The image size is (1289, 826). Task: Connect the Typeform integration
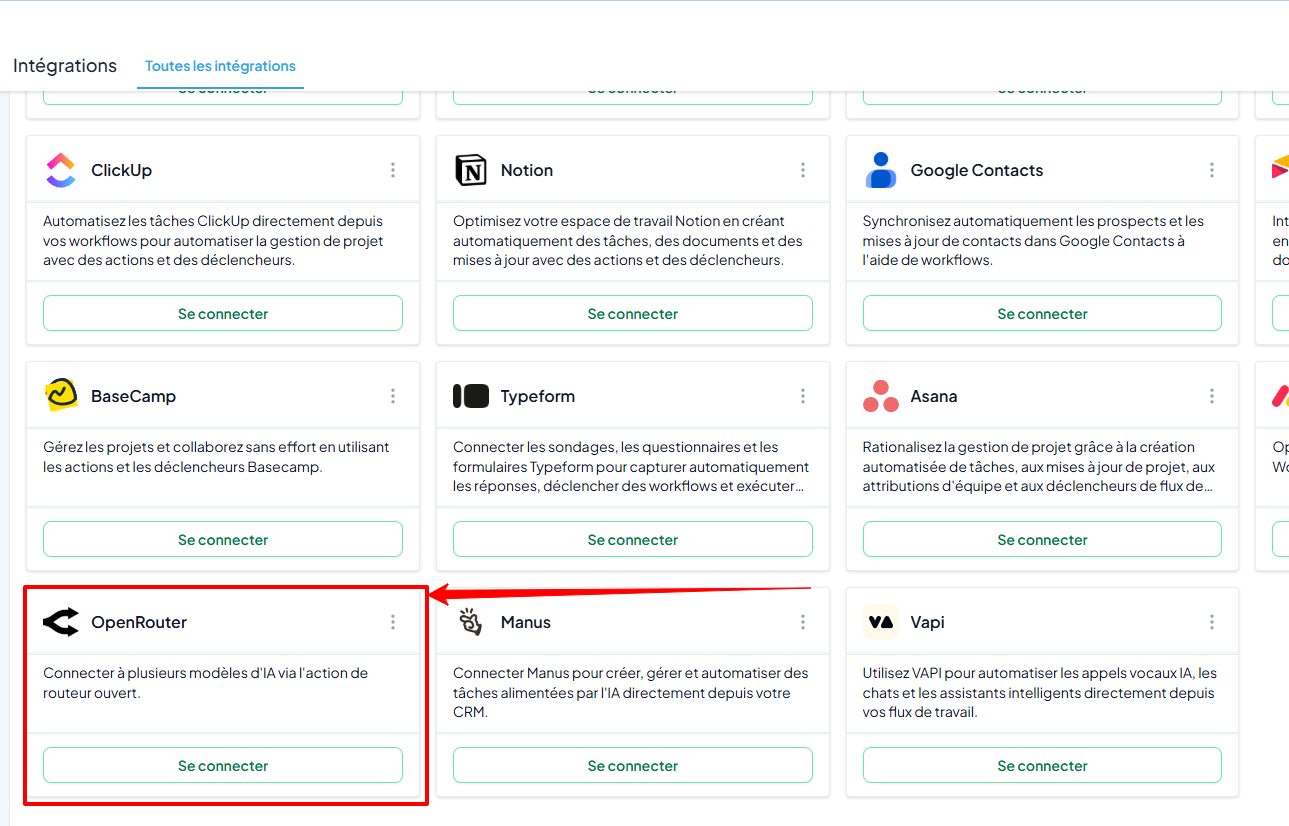tap(633, 539)
